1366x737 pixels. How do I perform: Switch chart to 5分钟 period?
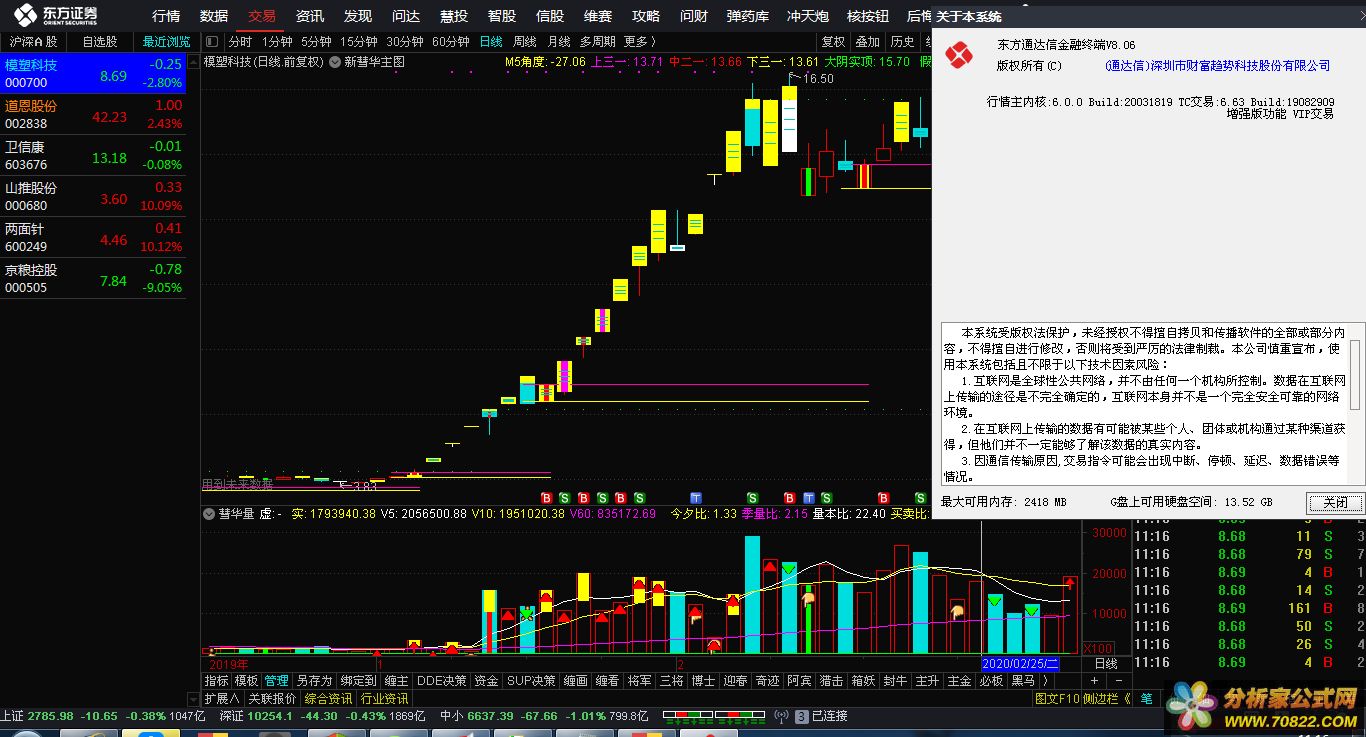coord(316,42)
